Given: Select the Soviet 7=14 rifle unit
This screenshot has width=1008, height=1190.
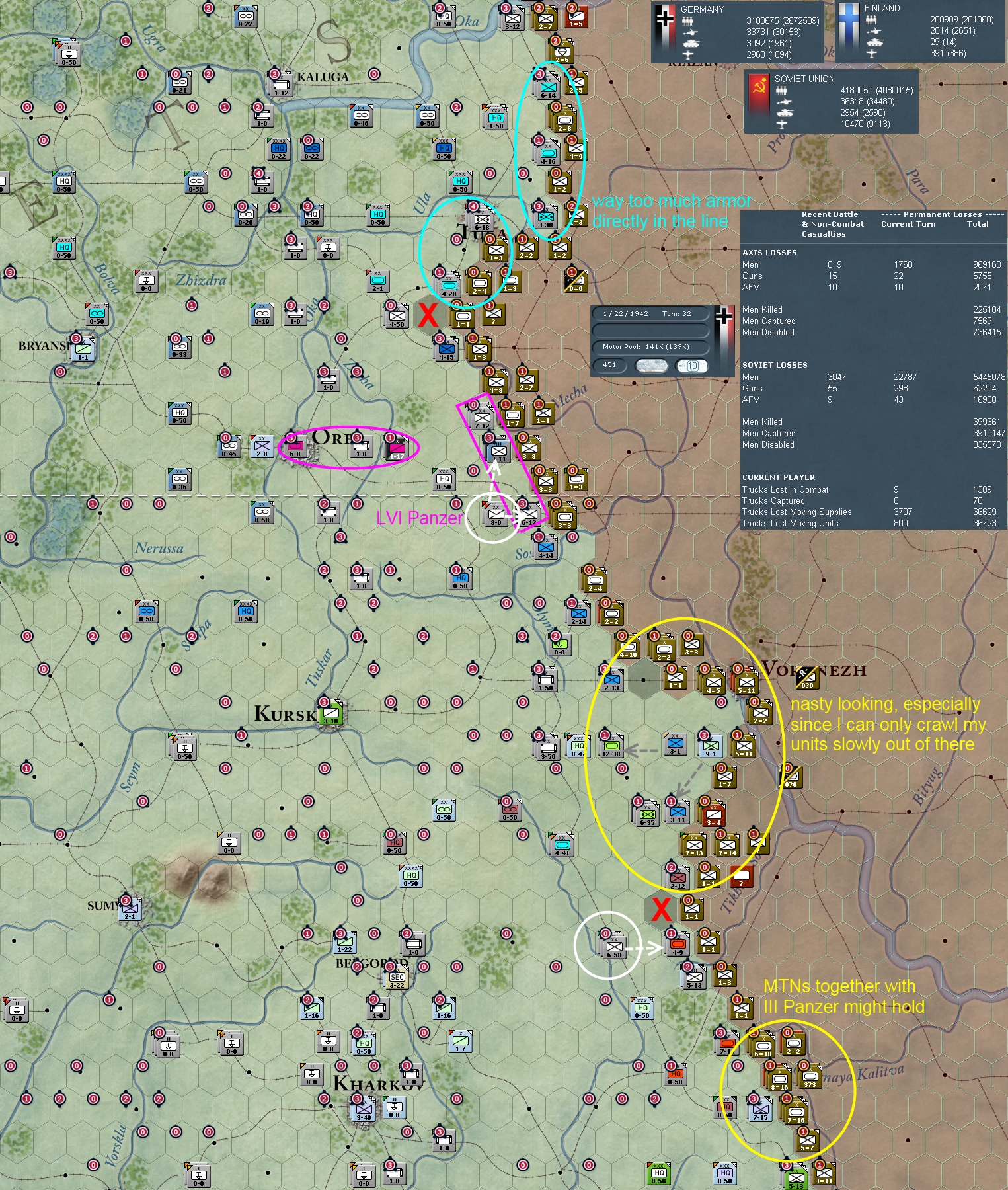Looking at the screenshot, I should point(727,844).
